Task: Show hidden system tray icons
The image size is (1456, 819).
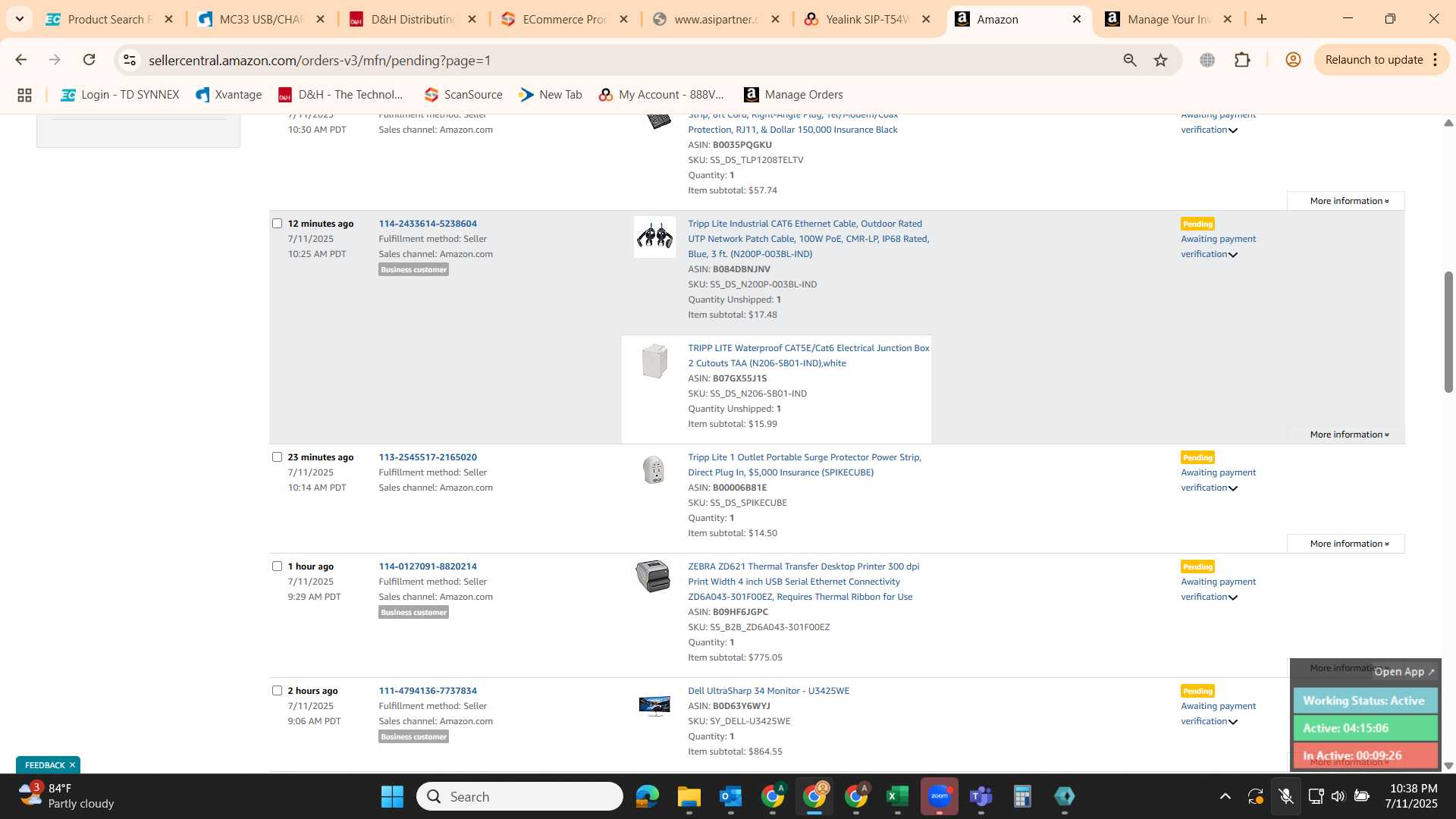Action: [1225, 796]
